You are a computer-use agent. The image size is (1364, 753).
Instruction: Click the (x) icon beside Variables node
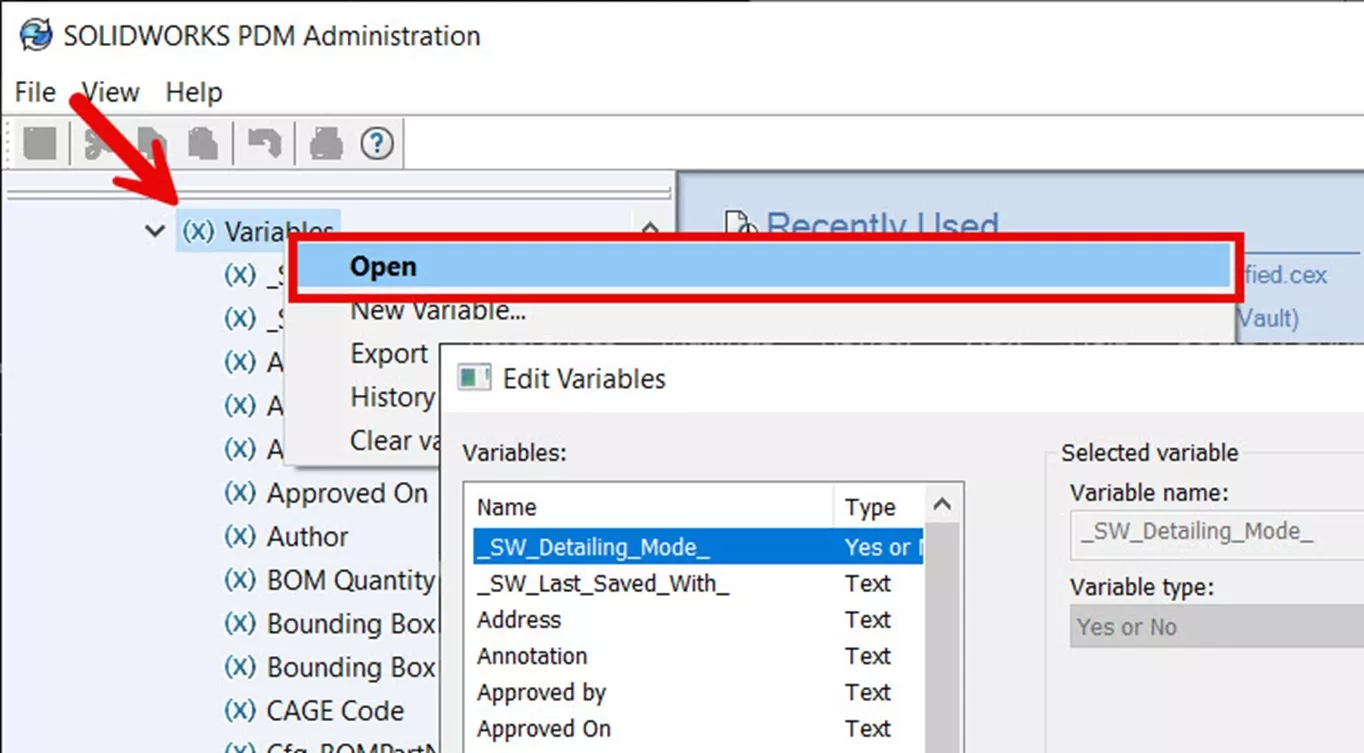198,231
